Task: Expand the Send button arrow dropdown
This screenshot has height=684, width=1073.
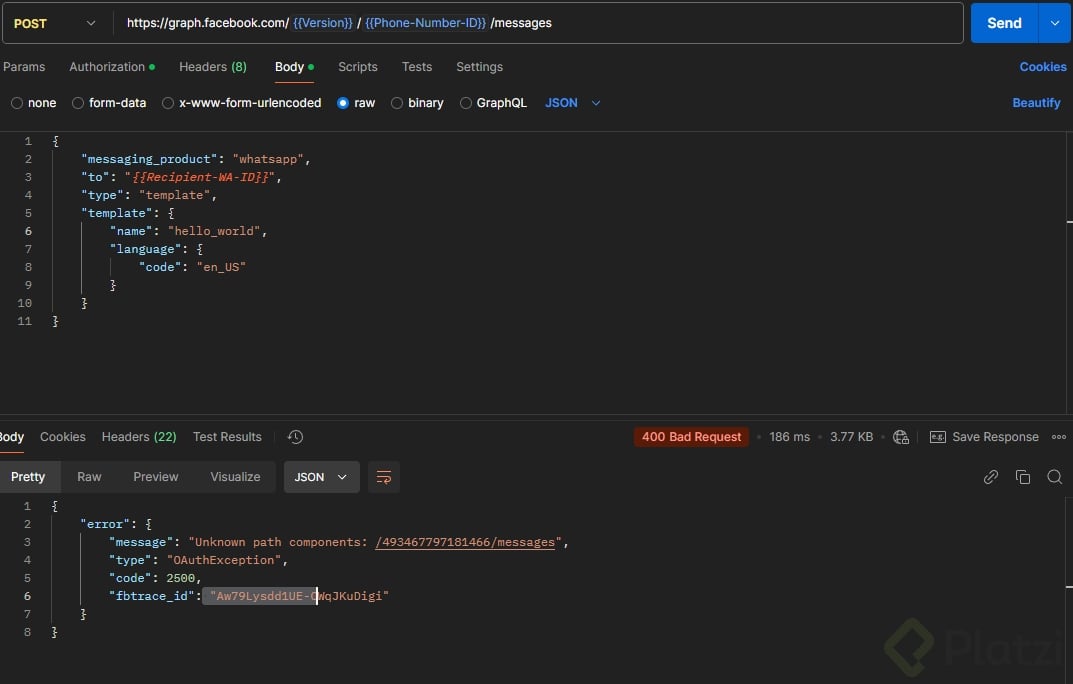Action: (x=1055, y=23)
